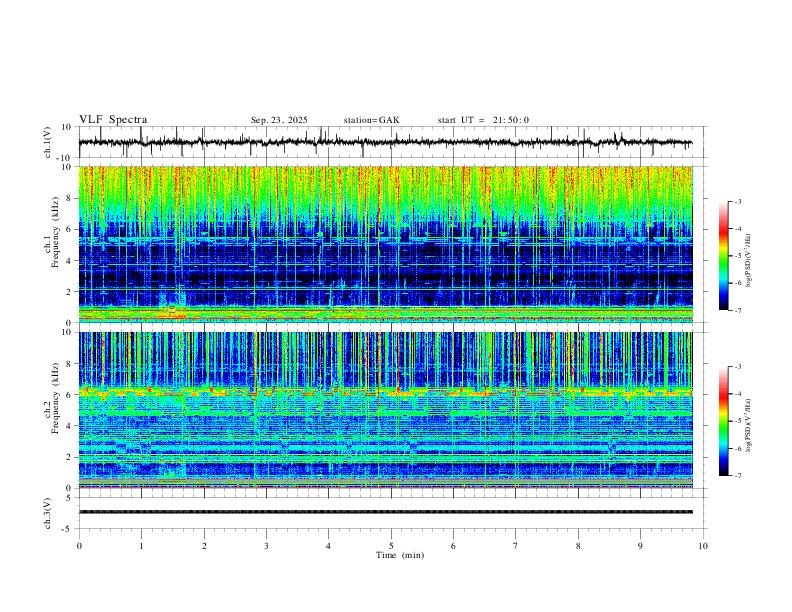Click the "5" tick on ch.3(V) axis

[70, 498]
